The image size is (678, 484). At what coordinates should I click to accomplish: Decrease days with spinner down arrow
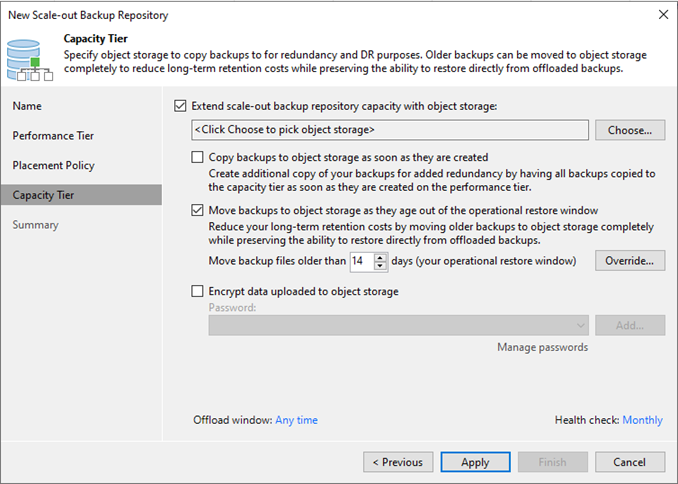tap(380, 266)
